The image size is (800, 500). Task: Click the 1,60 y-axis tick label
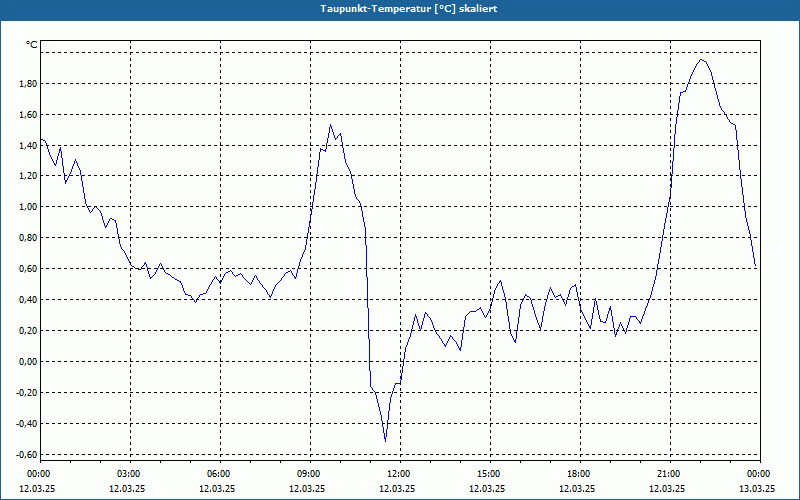point(28,115)
